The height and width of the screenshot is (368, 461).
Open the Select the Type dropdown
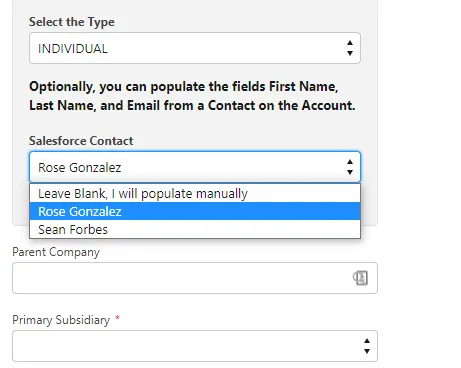[195, 48]
